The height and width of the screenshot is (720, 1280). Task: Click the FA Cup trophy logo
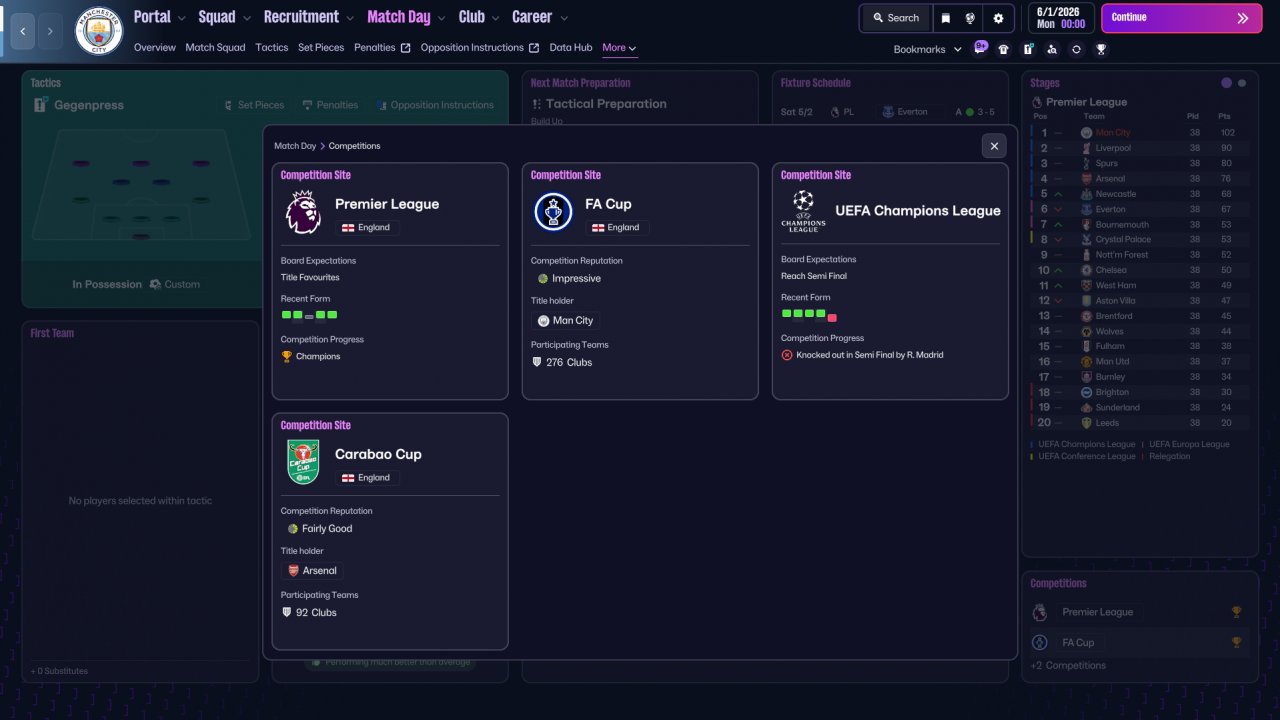coord(553,212)
